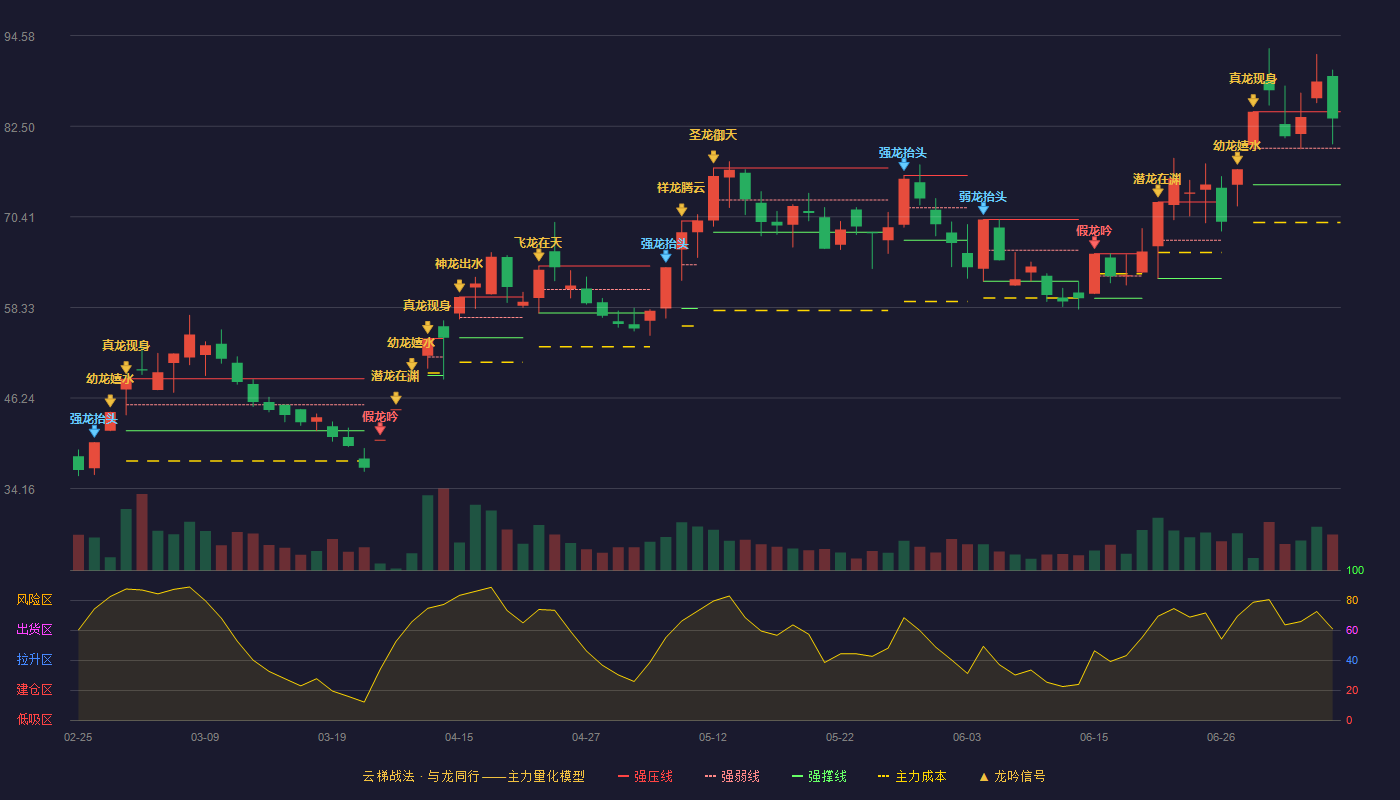1400x800 pixels.
Task: Click the 幼龙遁水 arrow near 06-26
Action: coord(1237,158)
